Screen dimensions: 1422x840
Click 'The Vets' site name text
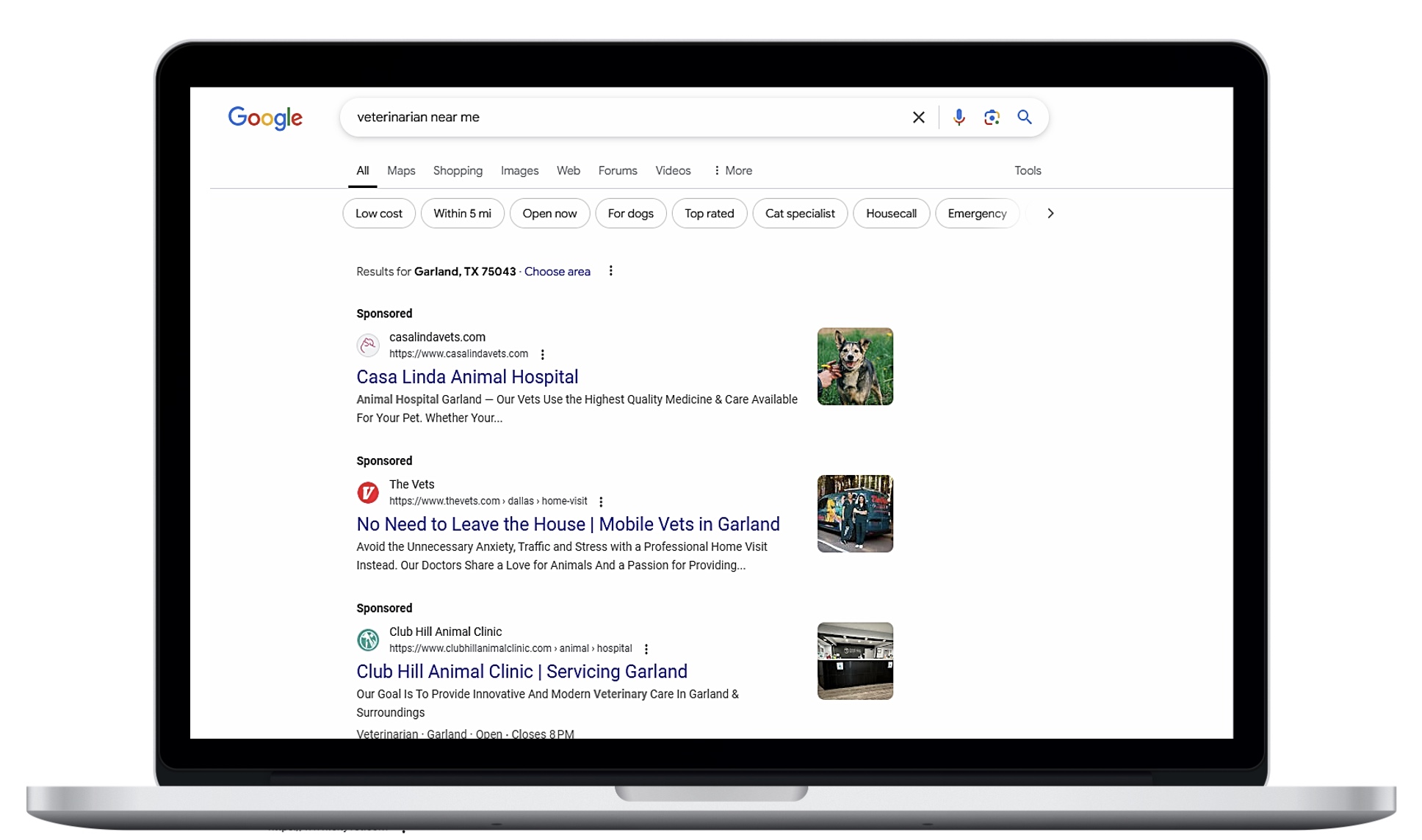tap(411, 485)
